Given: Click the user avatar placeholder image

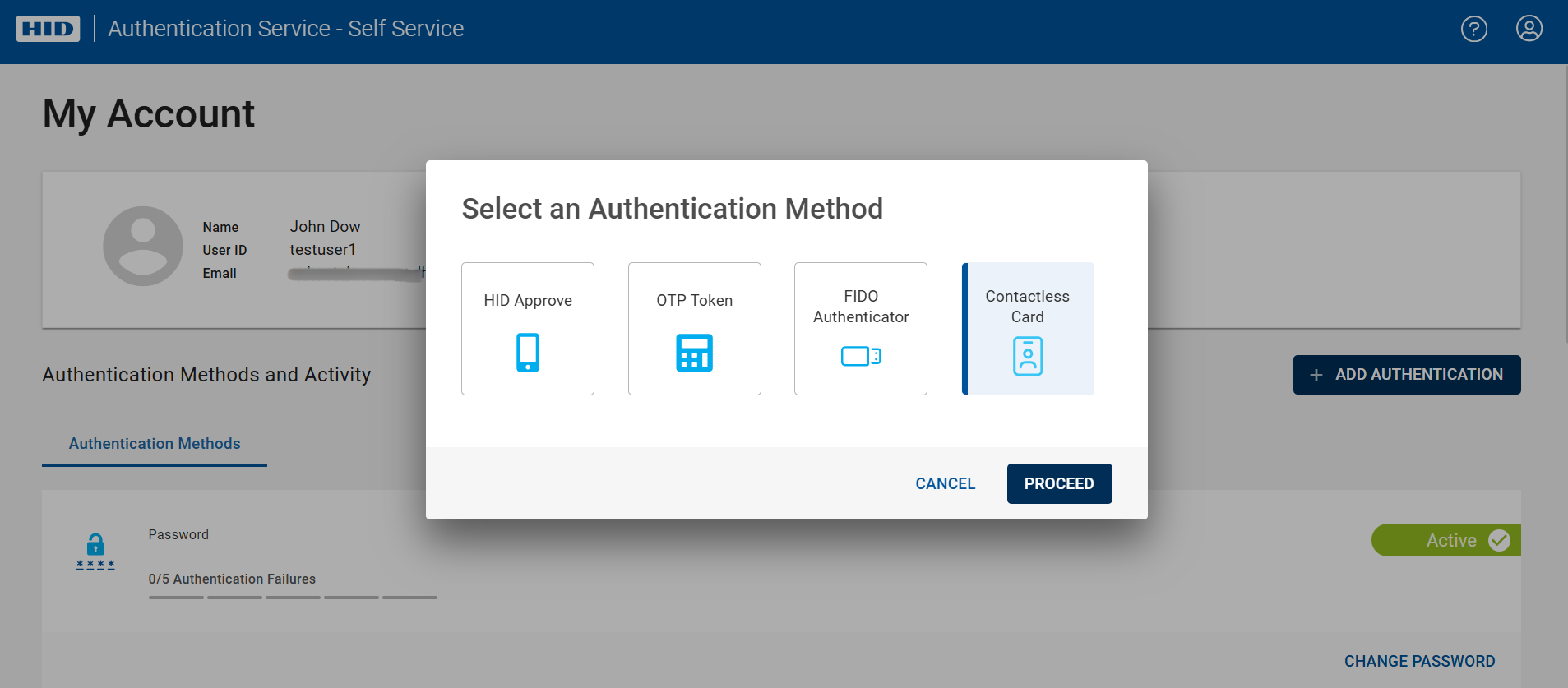Looking at the screenshot, I should [x=143, y=246].
